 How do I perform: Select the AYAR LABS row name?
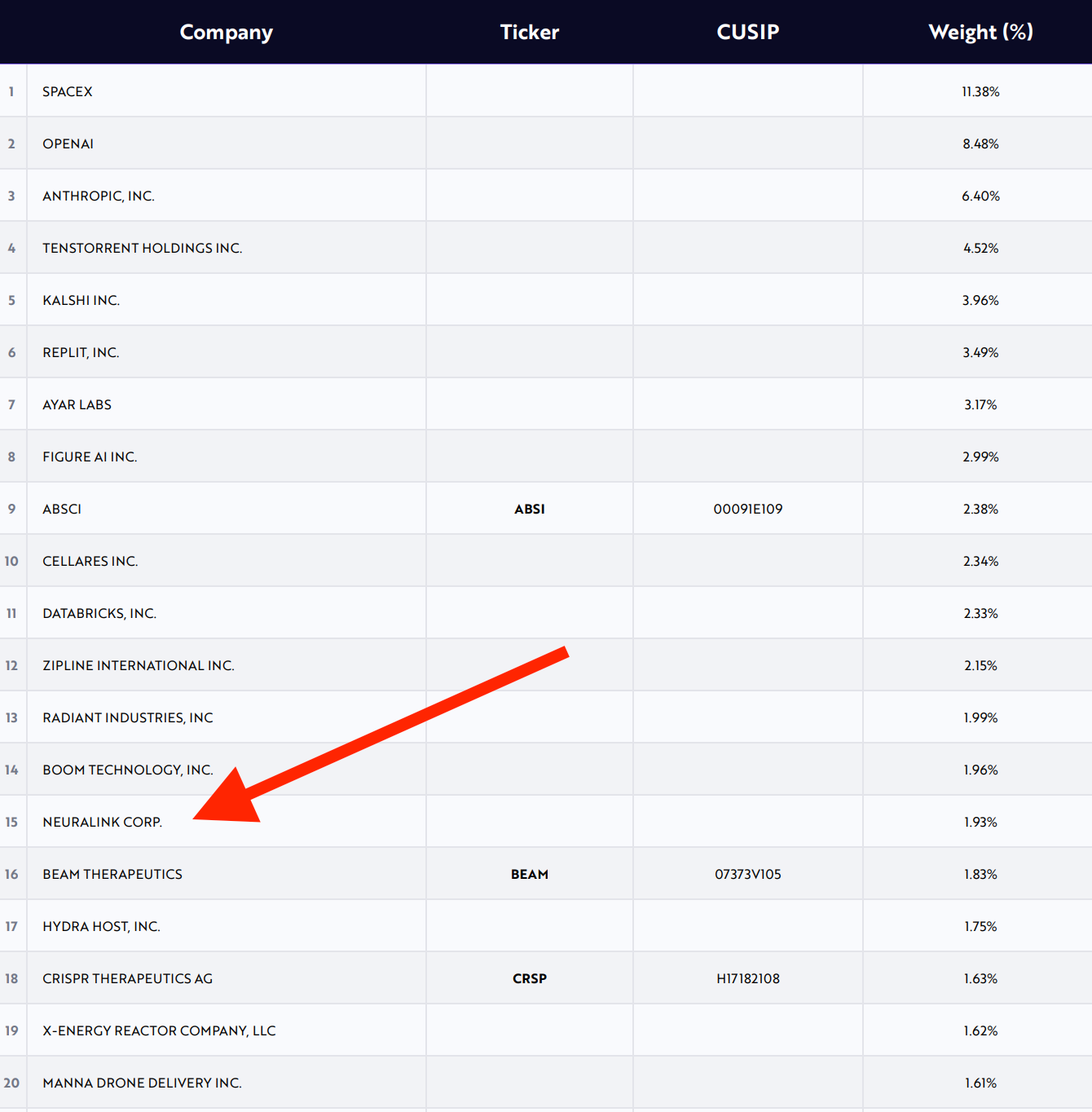pos(77,404)
